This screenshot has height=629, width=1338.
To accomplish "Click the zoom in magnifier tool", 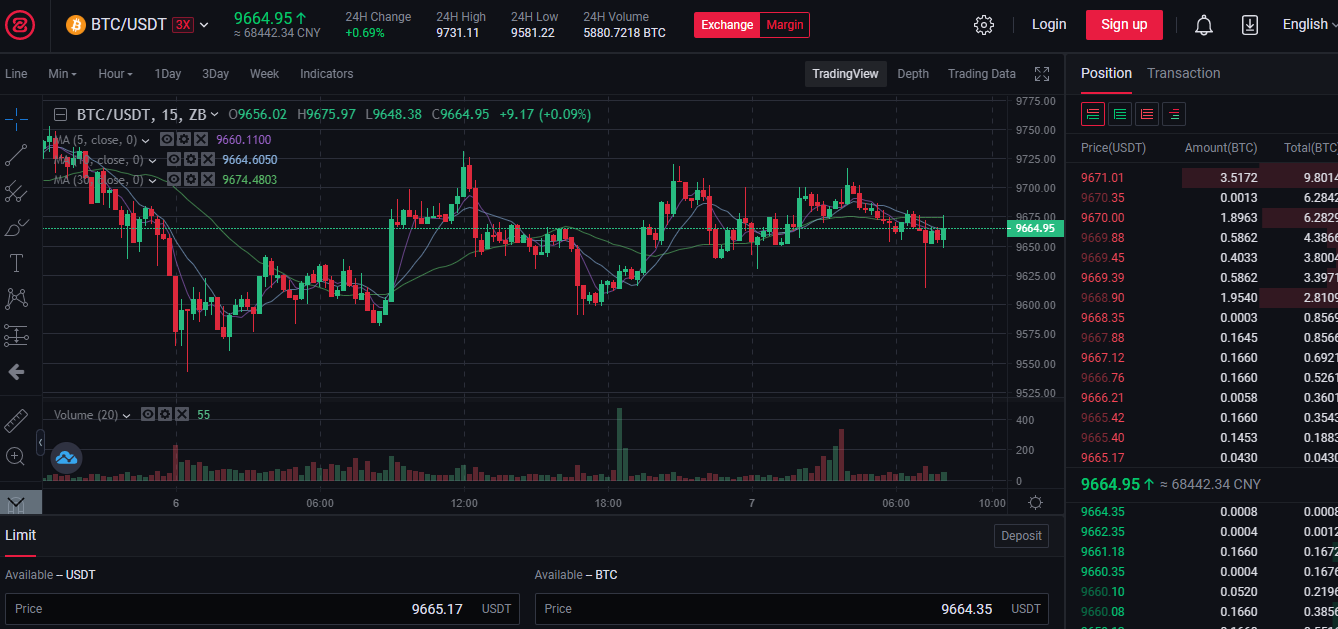I will tap(16, 457).
